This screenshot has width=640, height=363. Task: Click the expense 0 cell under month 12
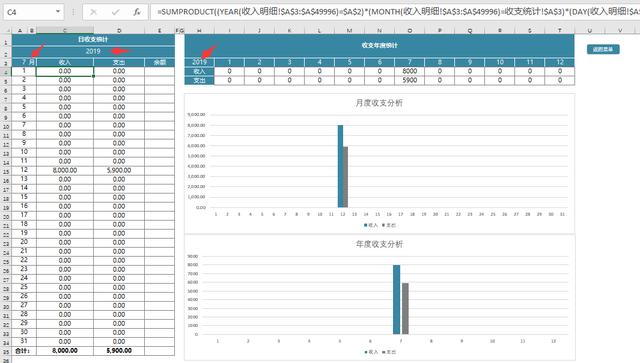tap(560, 80)
